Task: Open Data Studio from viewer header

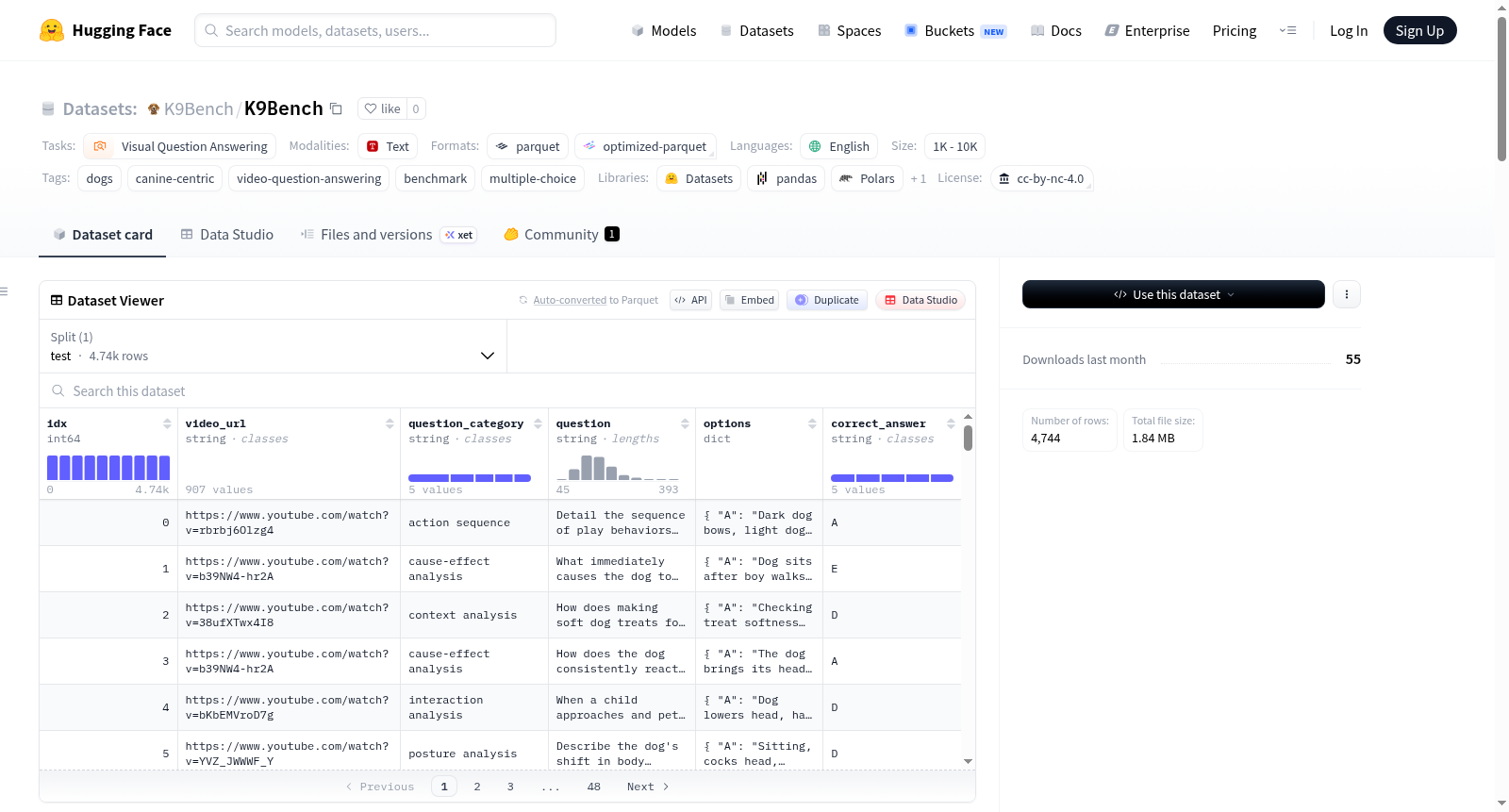Action: pos(920,300)
